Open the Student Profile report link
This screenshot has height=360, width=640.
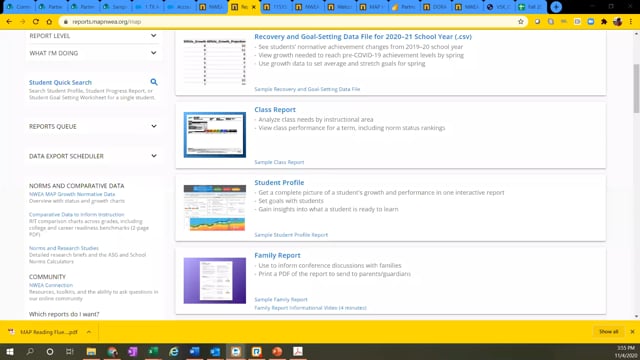279,182
